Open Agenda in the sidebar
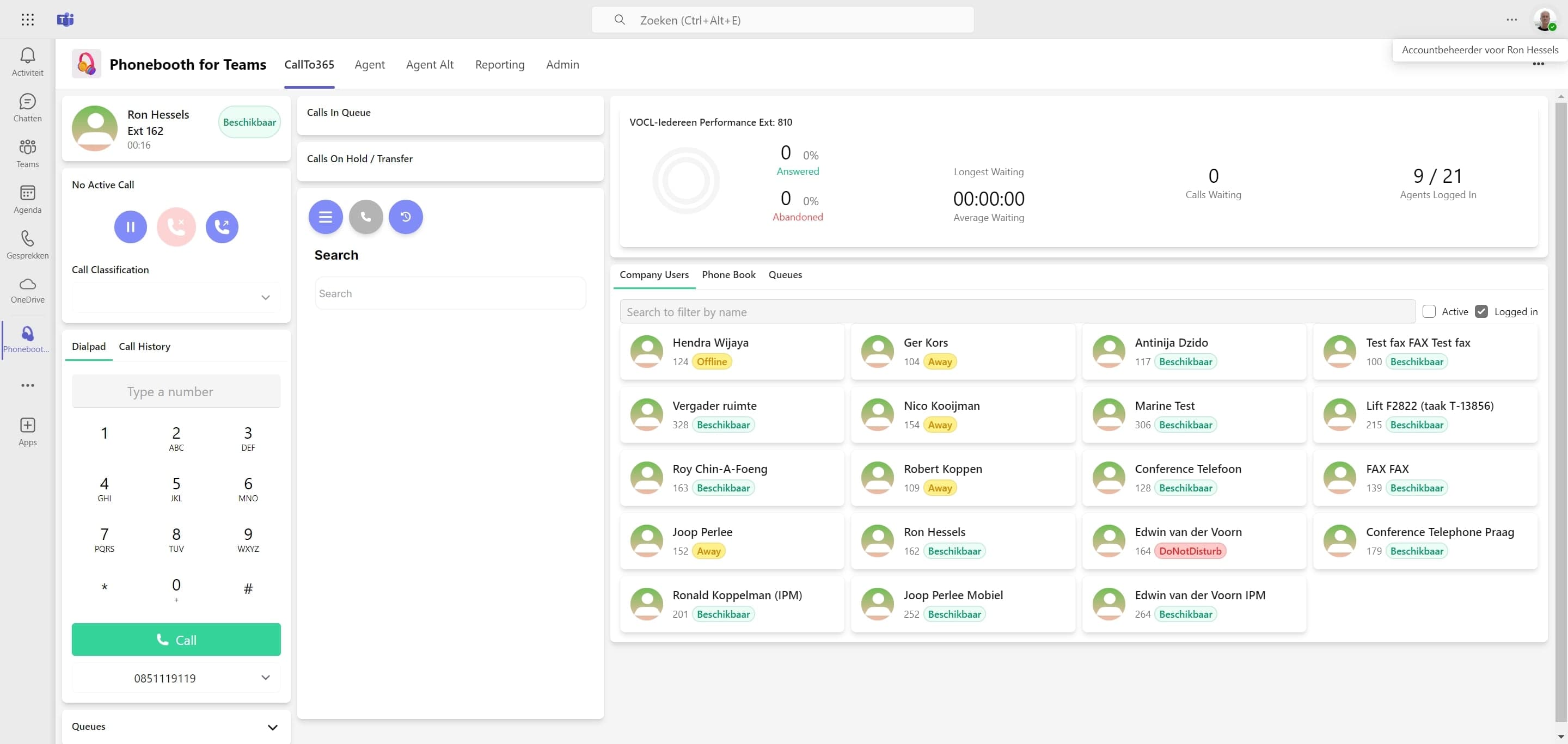Viewport: 1568px width, 744px height. pos(27,199)
